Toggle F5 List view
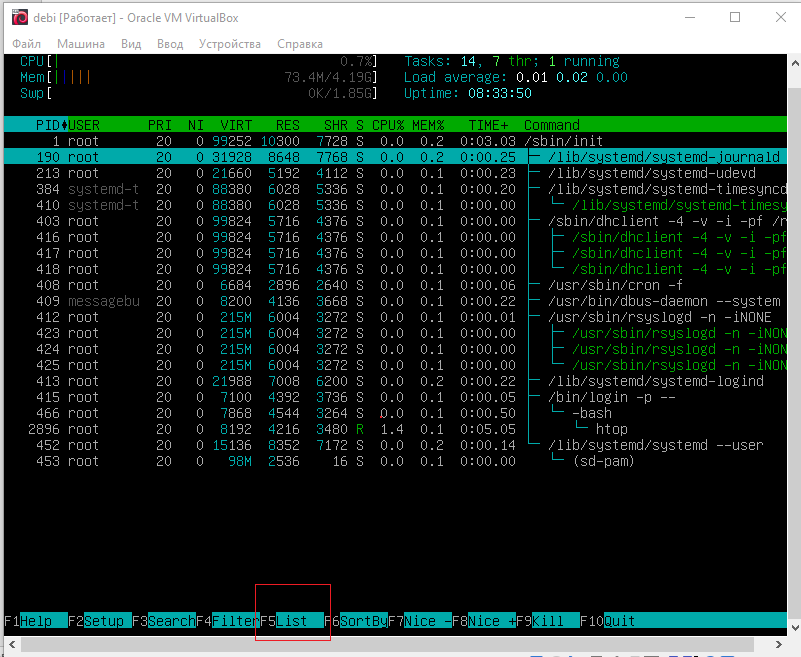 pyautogui.click(x=292, y=621)
